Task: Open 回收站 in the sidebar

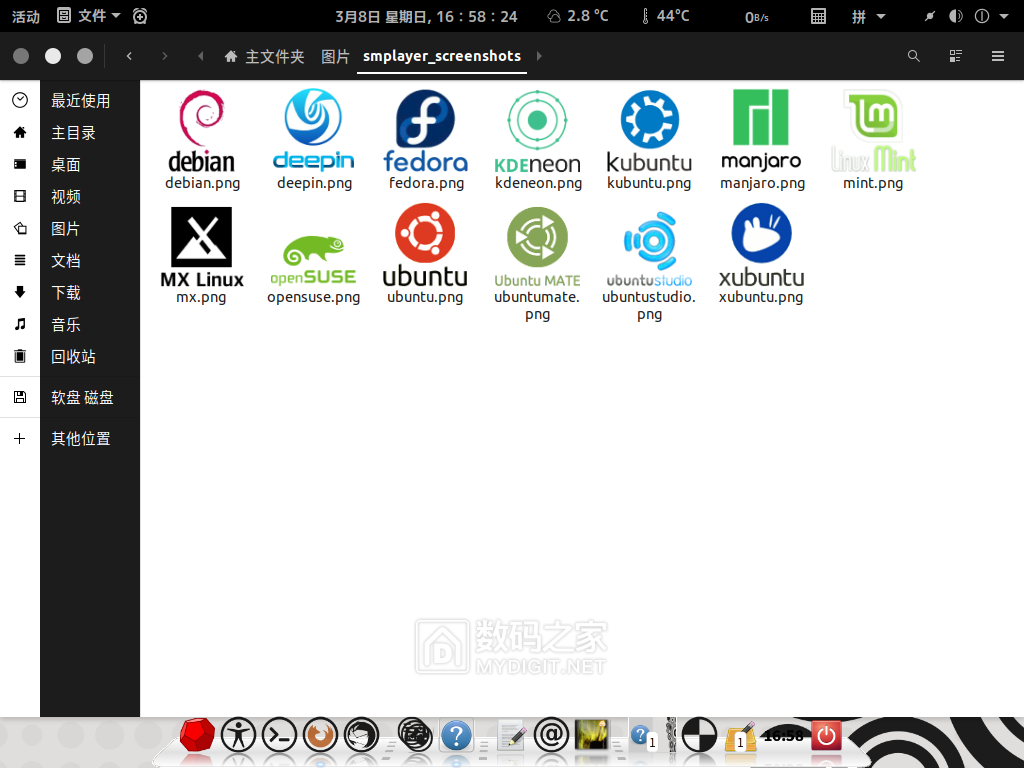Action: pos(73,357)
